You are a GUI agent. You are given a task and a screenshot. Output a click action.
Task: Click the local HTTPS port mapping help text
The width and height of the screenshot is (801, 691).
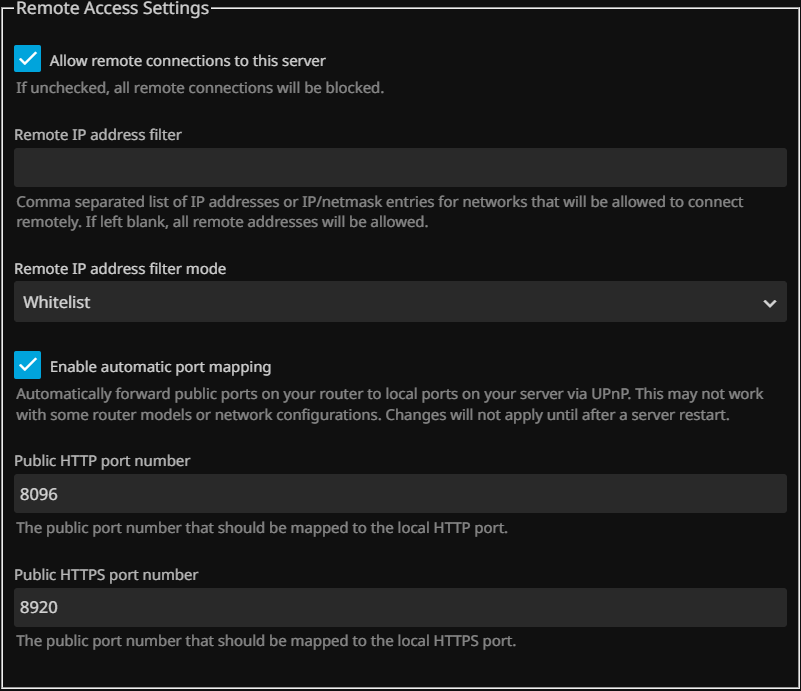[266, 642]
